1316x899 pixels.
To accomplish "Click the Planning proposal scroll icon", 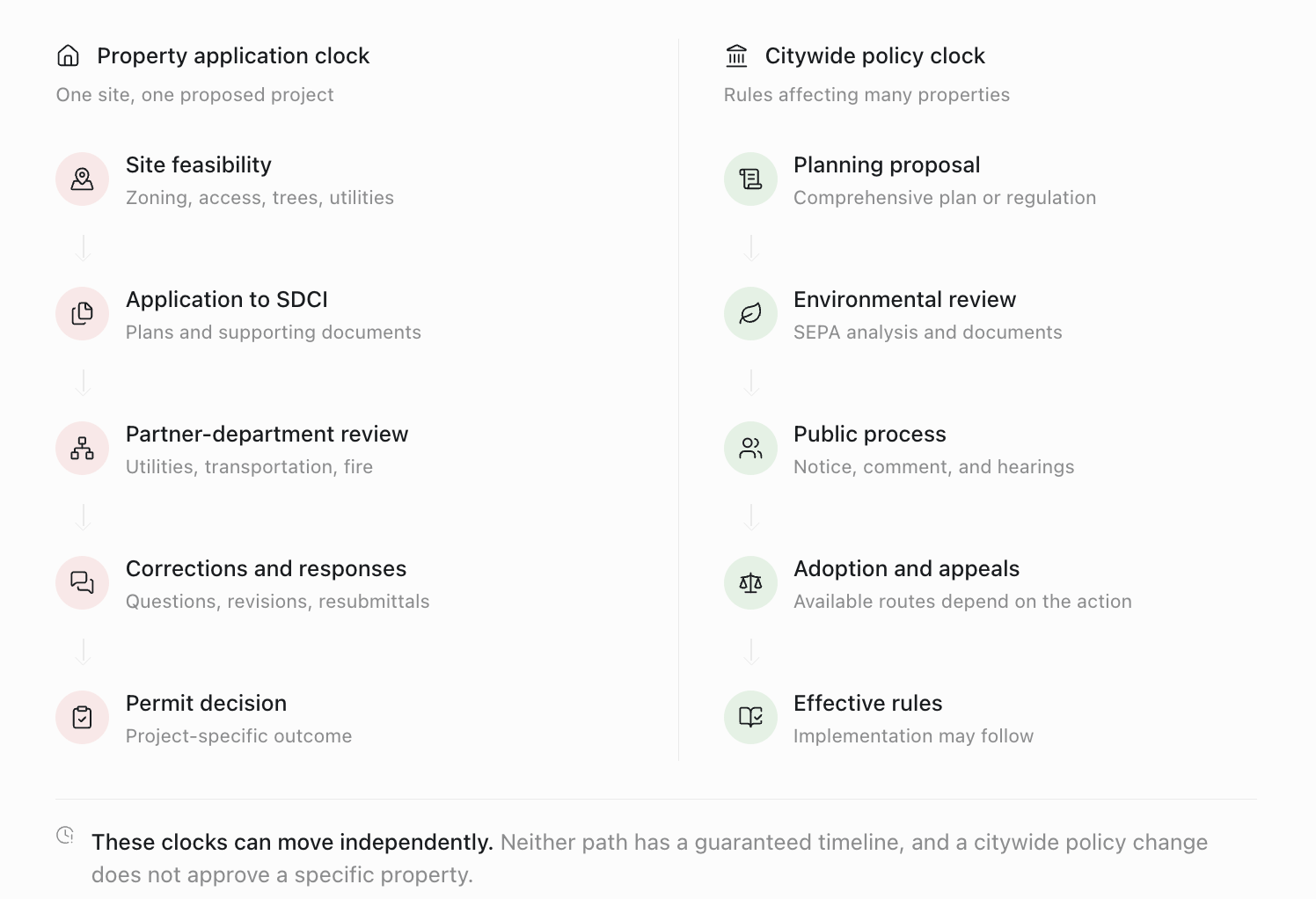I will (750, 179).
